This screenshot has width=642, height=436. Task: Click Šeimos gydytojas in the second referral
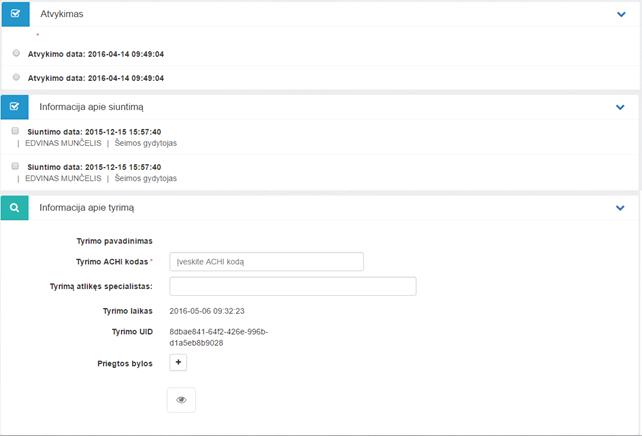pyautogui.click(x=146, y=178)
